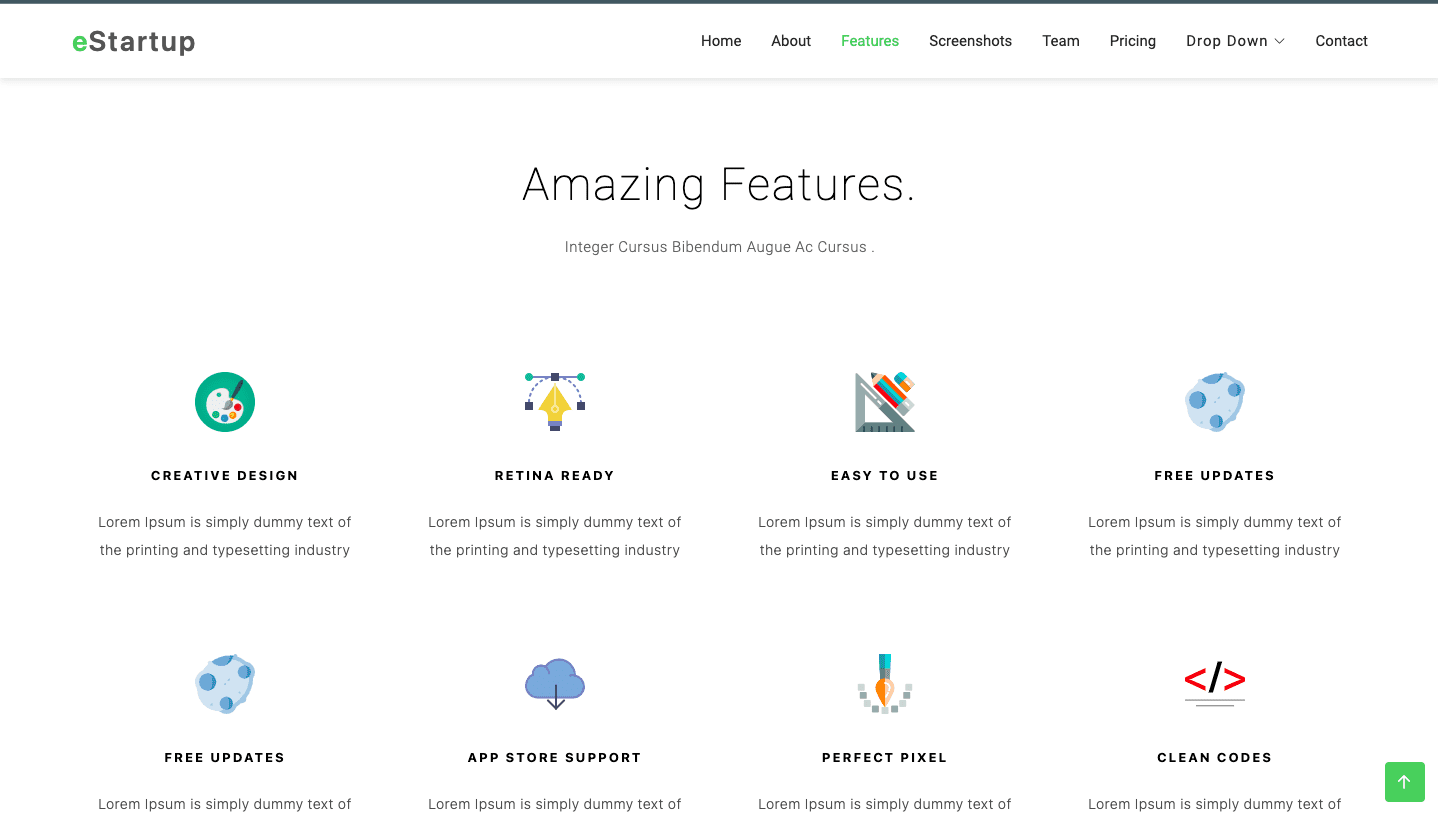
Task: Open the Pricing page
Action: coord(1132,41)
